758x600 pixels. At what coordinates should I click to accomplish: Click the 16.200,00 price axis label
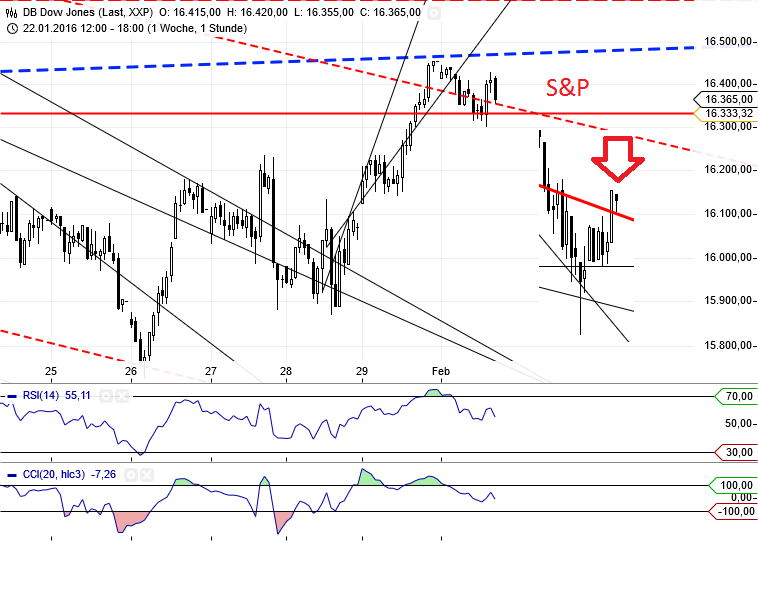coord(728,170)
